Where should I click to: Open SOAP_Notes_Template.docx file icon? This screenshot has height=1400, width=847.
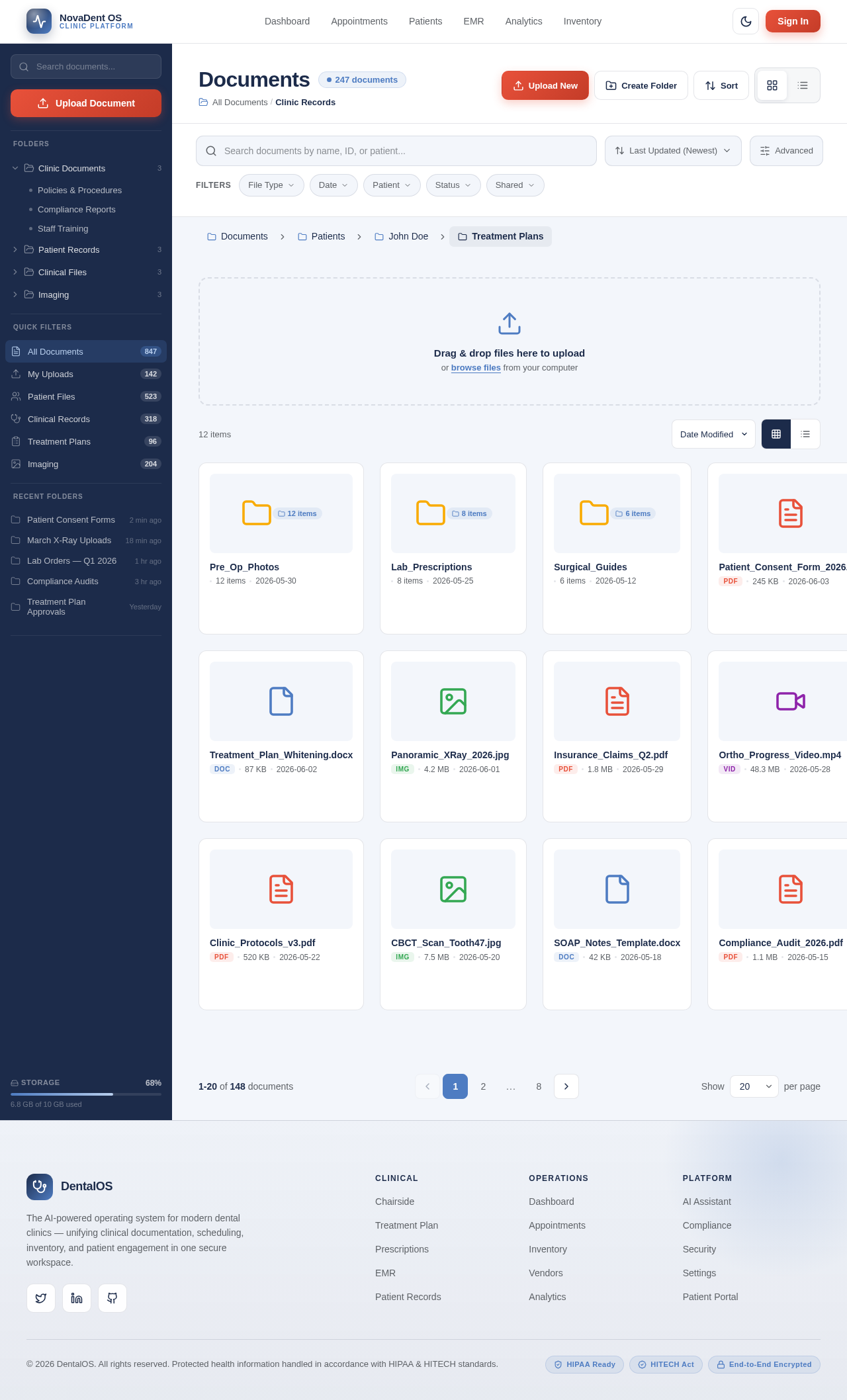pos(617,889)
